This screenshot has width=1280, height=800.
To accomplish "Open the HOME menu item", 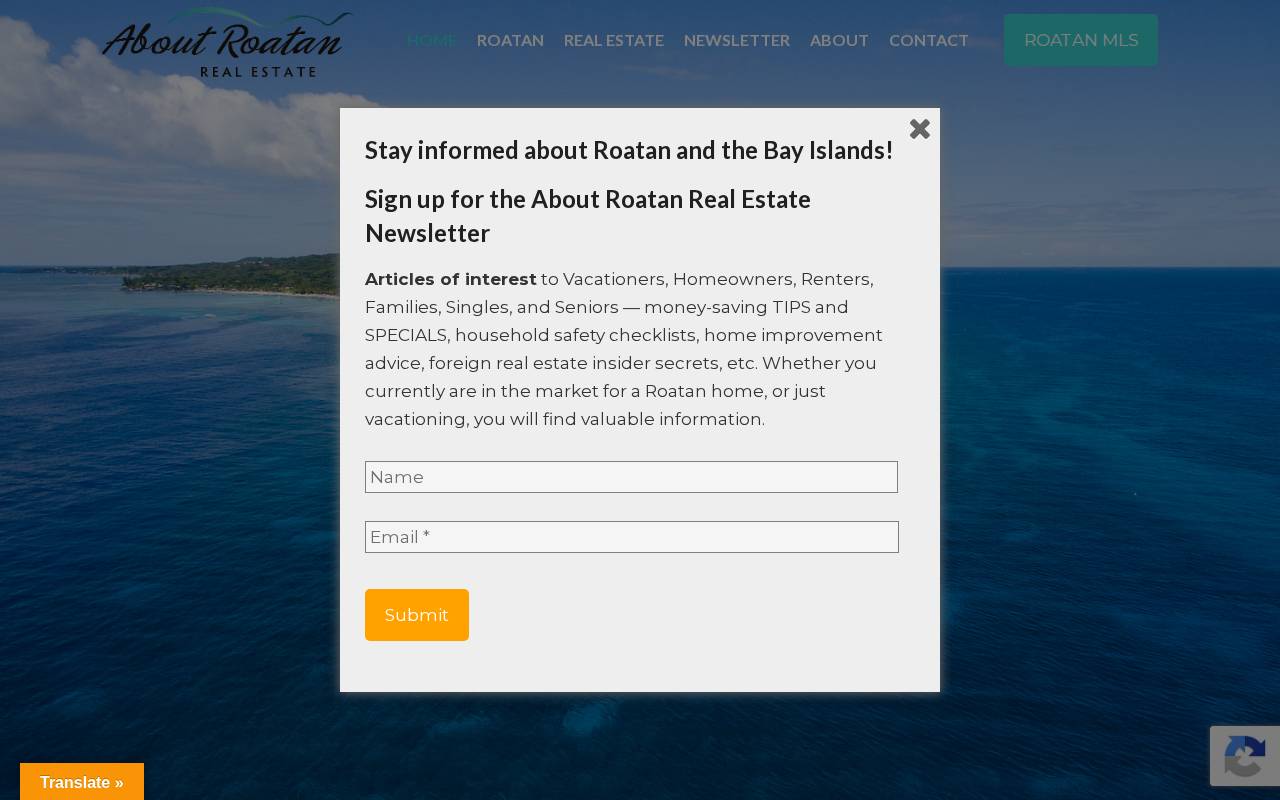I will point(432,40).
